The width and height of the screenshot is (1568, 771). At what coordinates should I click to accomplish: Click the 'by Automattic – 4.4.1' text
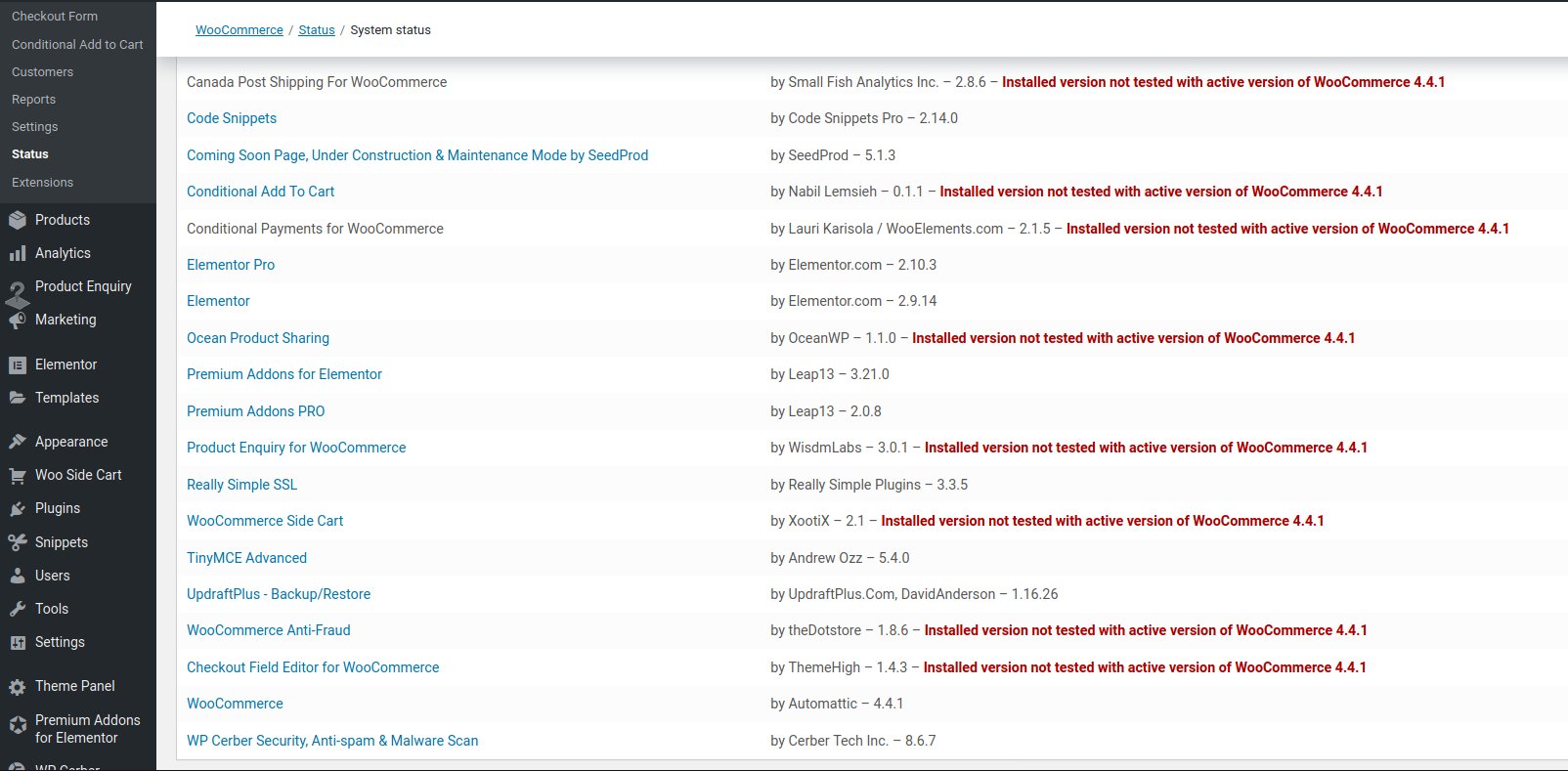click(837, 704)
